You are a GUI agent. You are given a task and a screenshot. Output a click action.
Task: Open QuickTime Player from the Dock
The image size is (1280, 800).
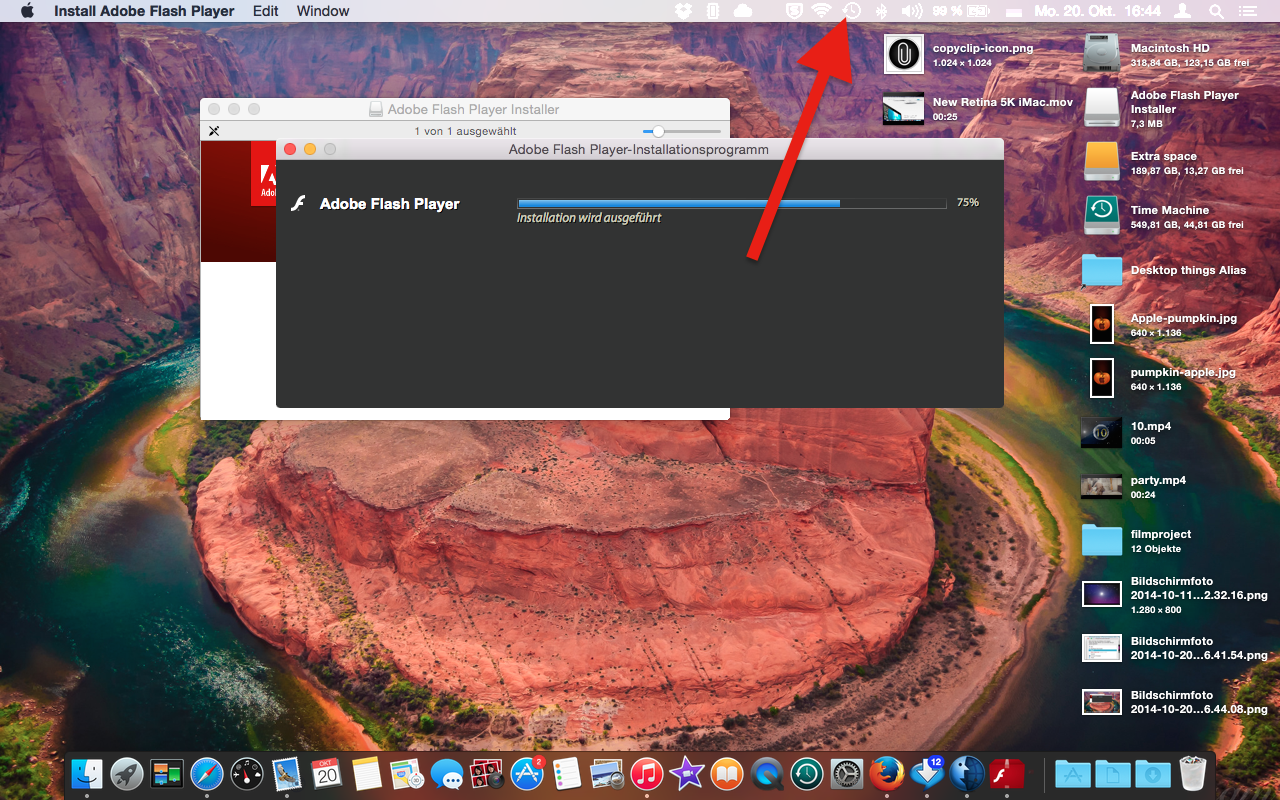pyautogui.click(x=767, y=773)
